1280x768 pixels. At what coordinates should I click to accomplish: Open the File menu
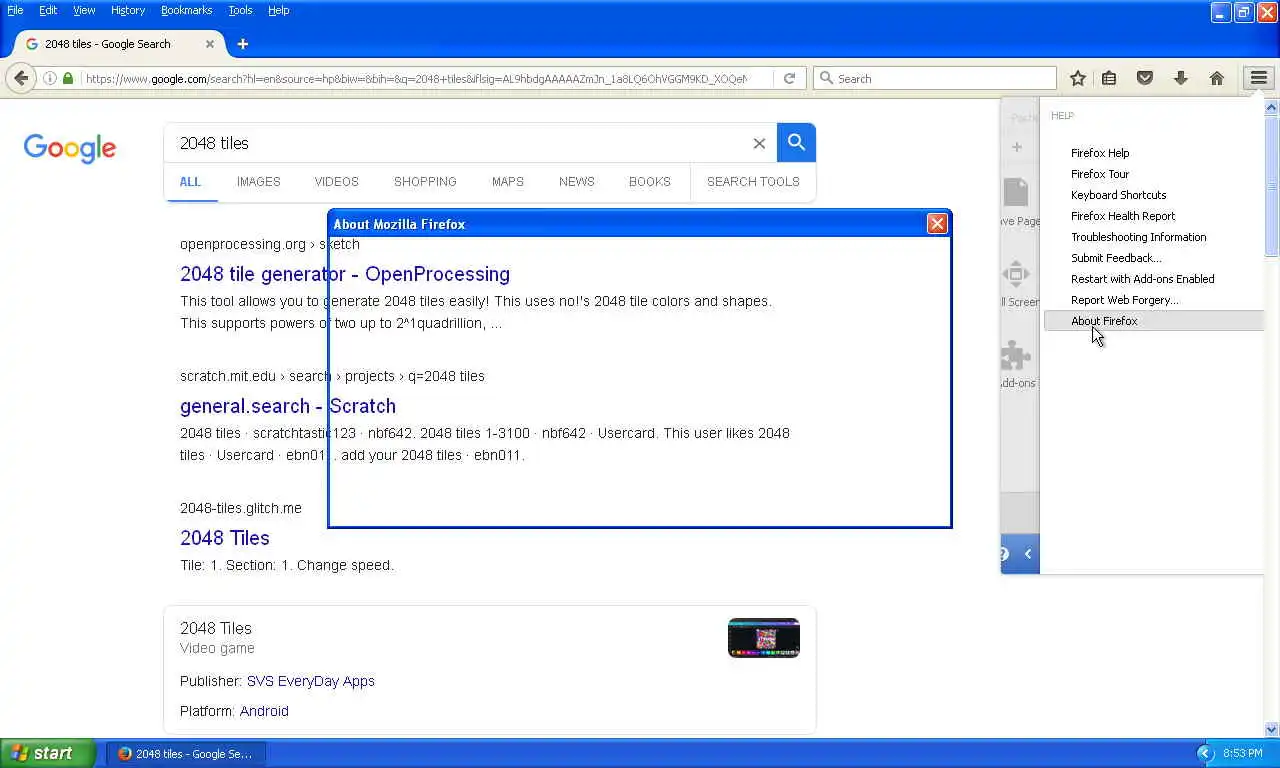pos(15,10)
